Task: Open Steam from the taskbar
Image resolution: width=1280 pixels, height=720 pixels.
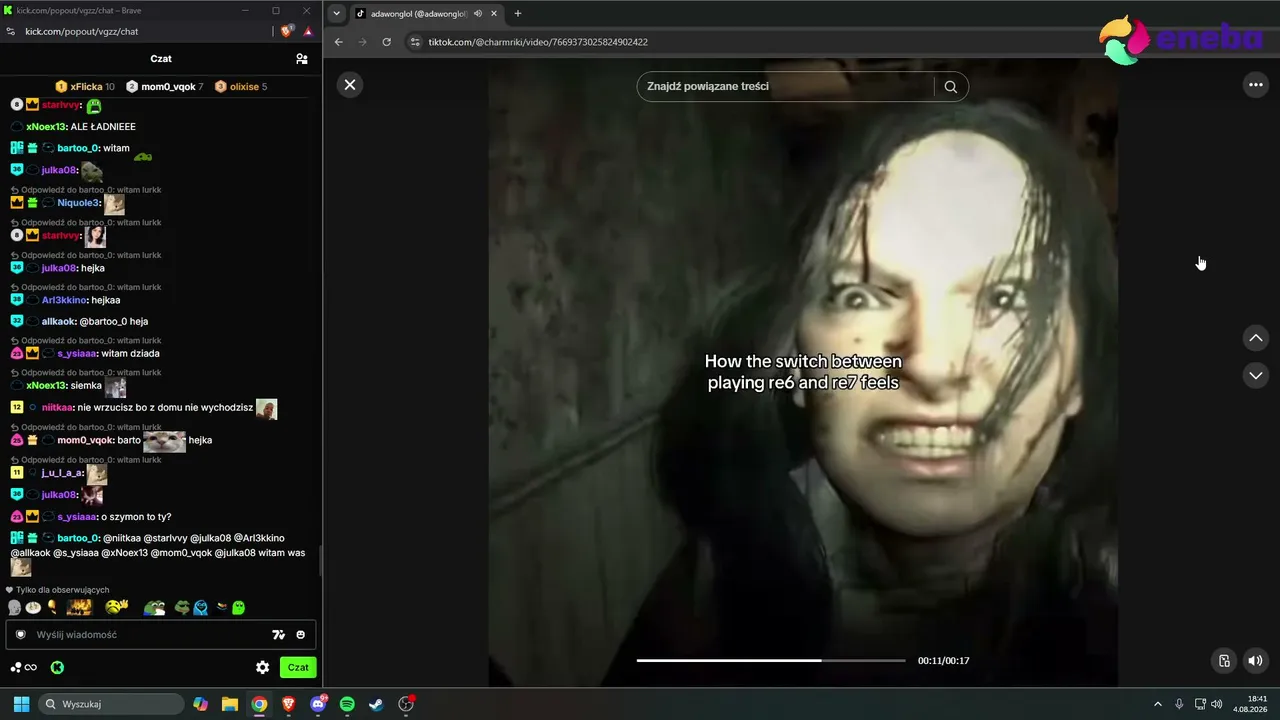Action: [376, 704]
